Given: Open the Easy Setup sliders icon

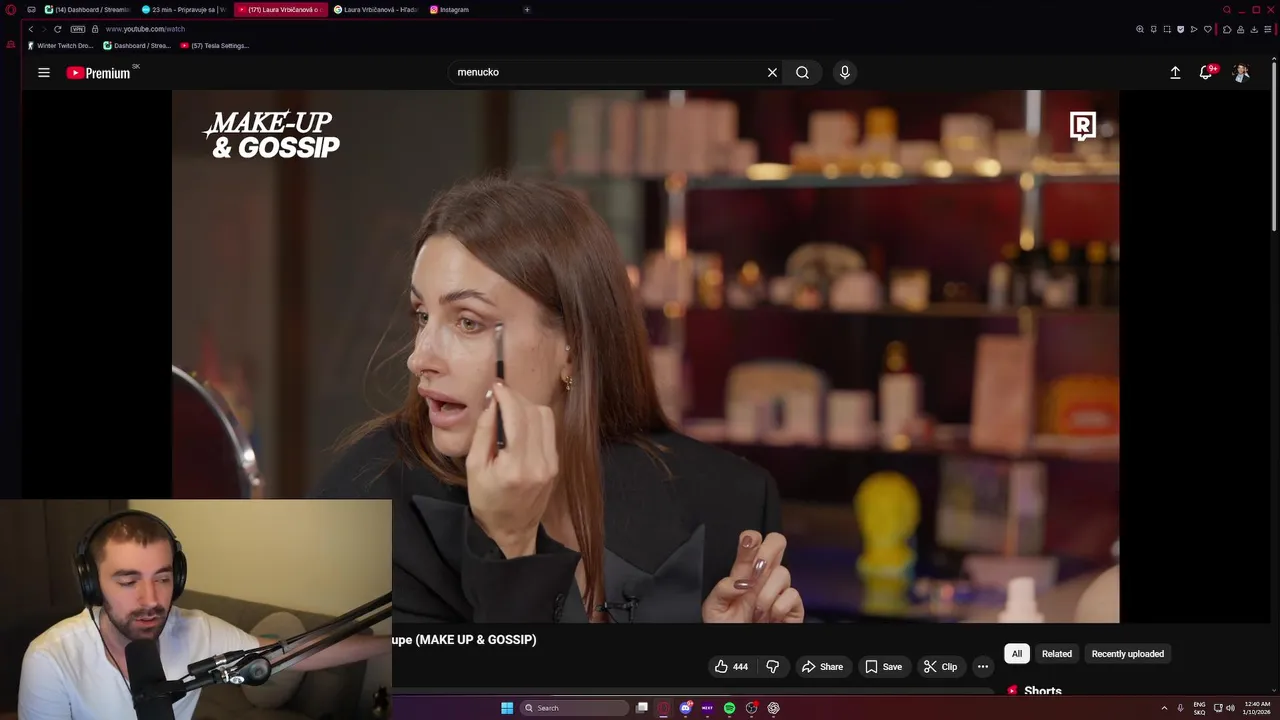Looking at the screenshot, I should (x=1268, y=29).
